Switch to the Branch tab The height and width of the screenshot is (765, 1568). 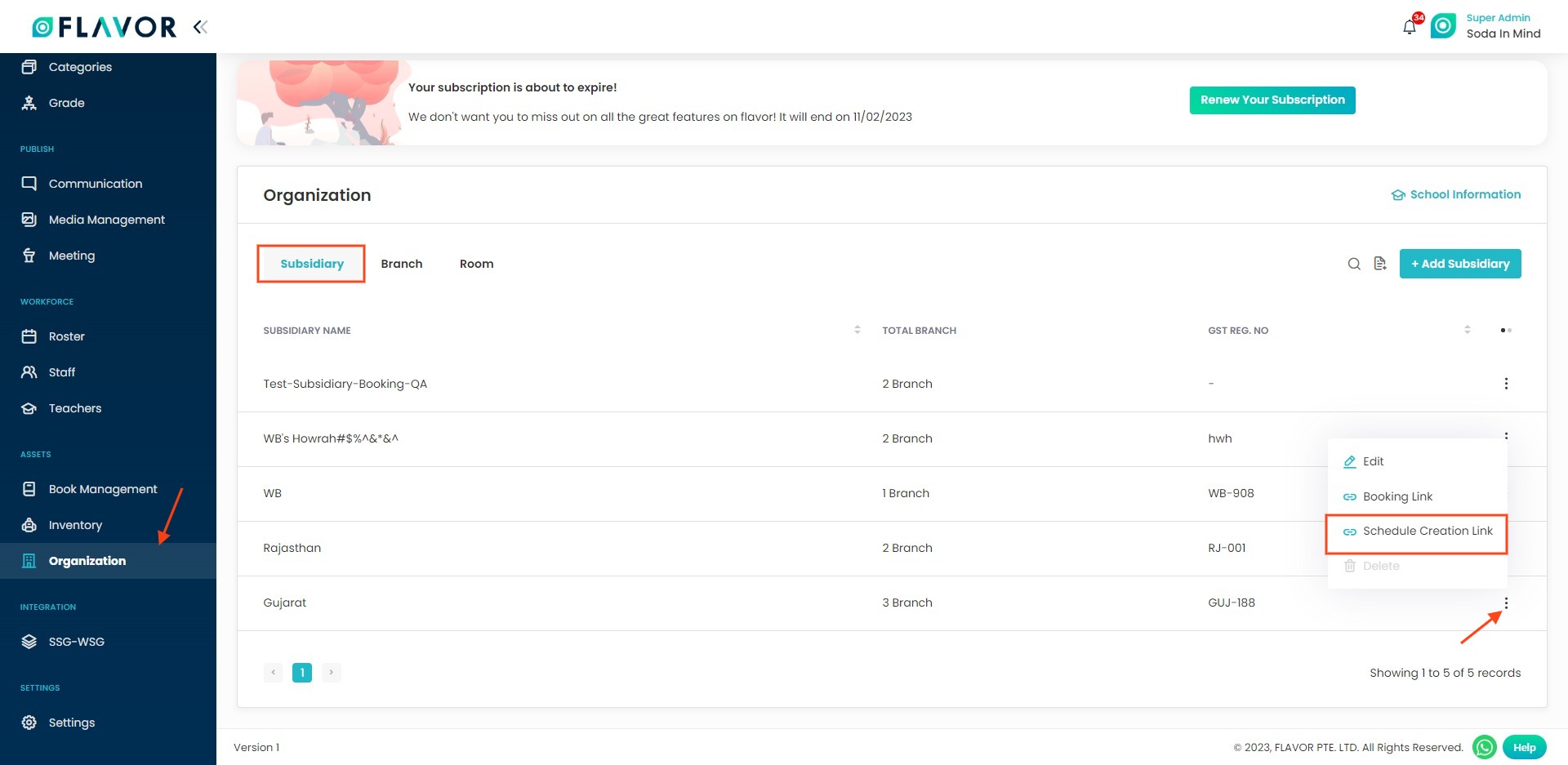point(402,264)
